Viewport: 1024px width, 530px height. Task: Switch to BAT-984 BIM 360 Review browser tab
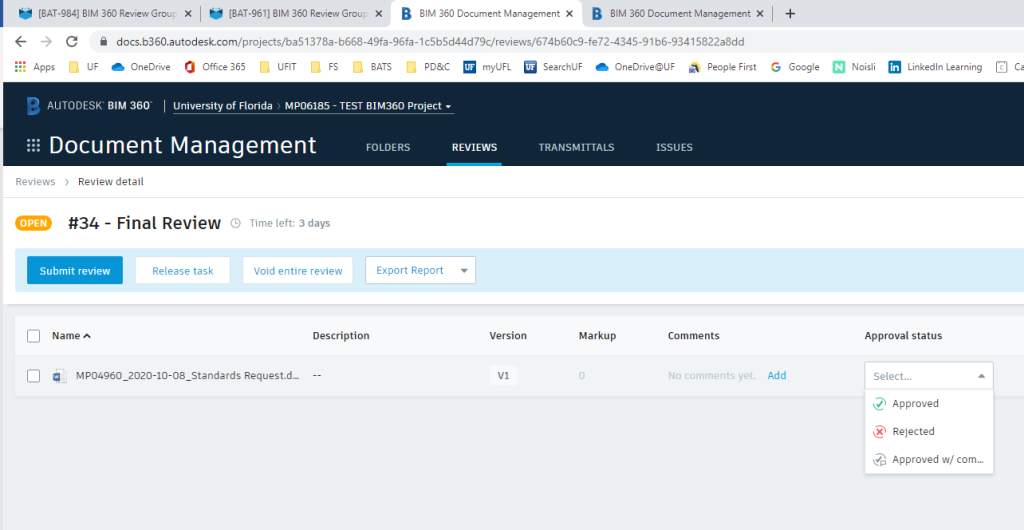(104, 14)
